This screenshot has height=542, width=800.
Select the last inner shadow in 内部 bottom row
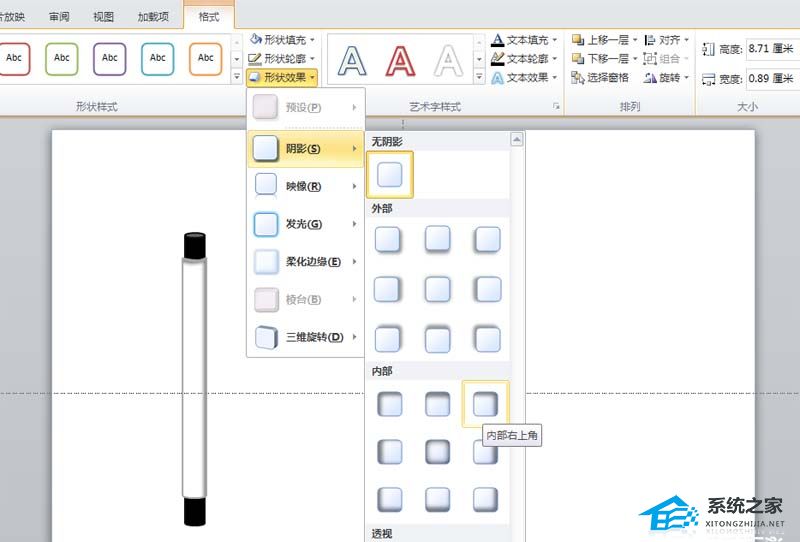pyautogui.click(x=485, y=499)
